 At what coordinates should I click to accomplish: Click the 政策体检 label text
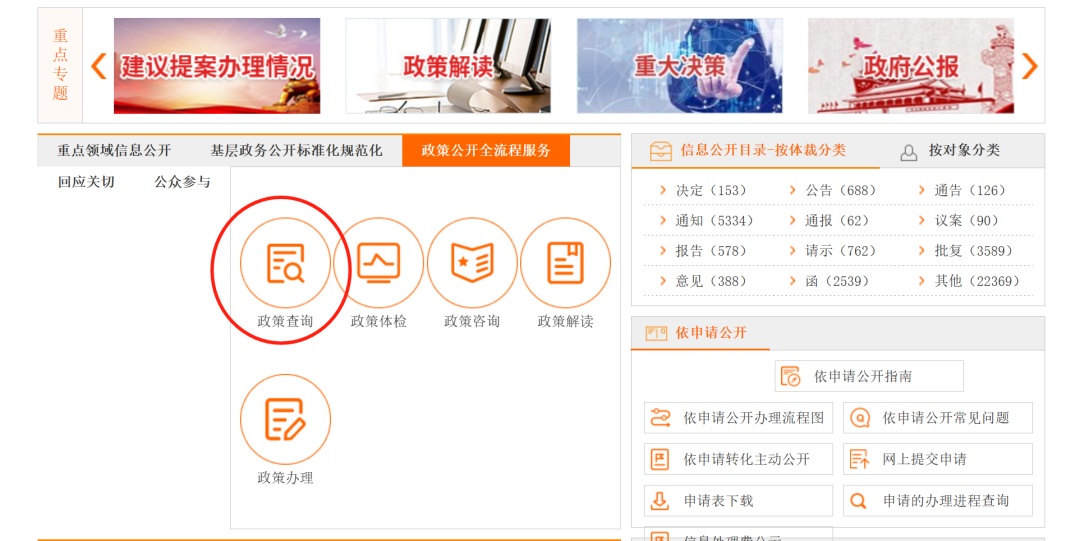coord(378,321)
